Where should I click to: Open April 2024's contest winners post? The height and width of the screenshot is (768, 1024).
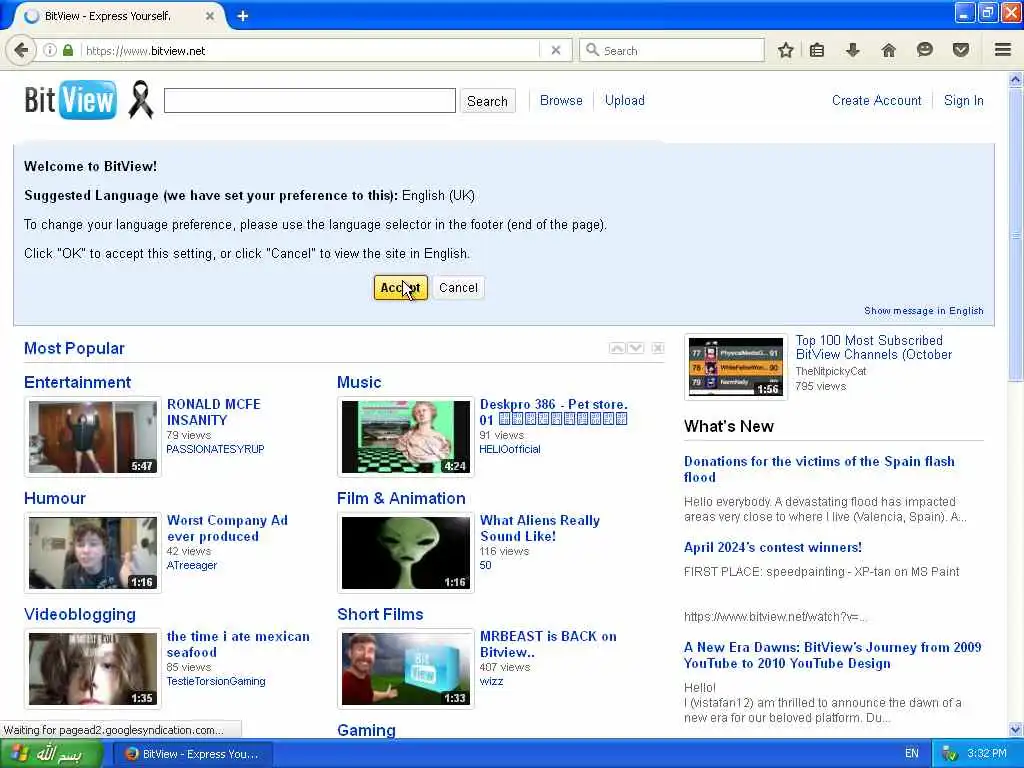tap(773, 547)
